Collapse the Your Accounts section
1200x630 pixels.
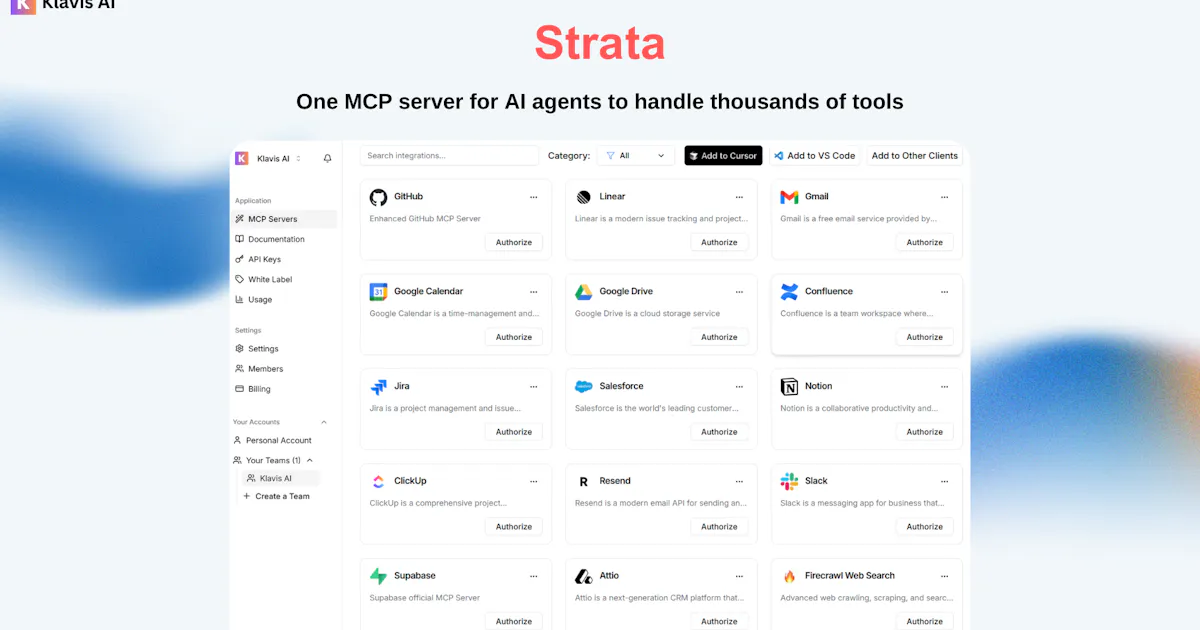pos(323,422)
